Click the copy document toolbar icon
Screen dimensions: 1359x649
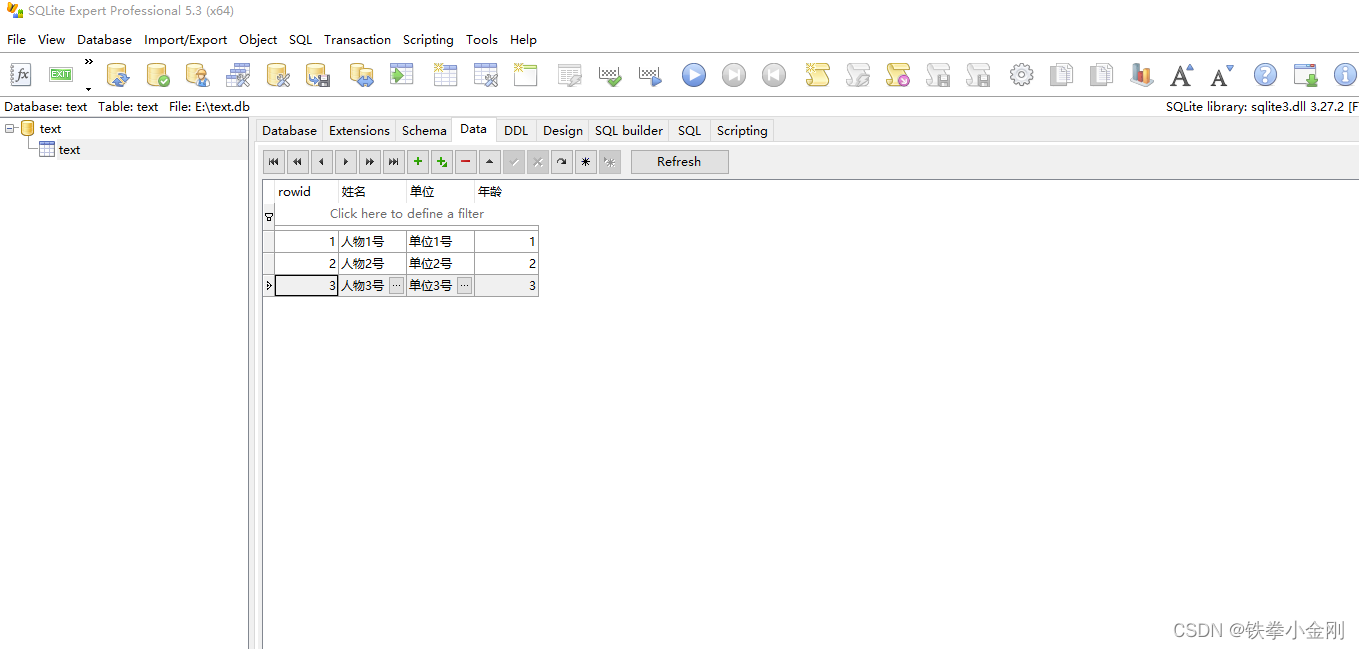click(1061, 74)
